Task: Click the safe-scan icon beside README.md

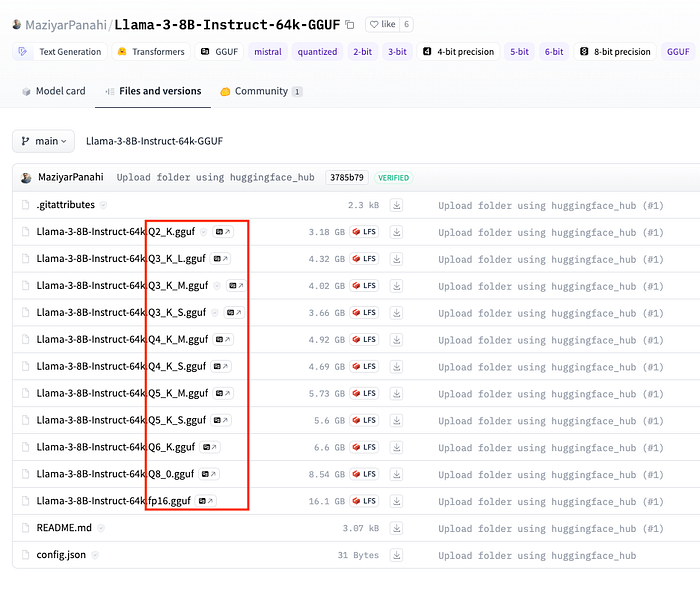Action: [101, 528]
